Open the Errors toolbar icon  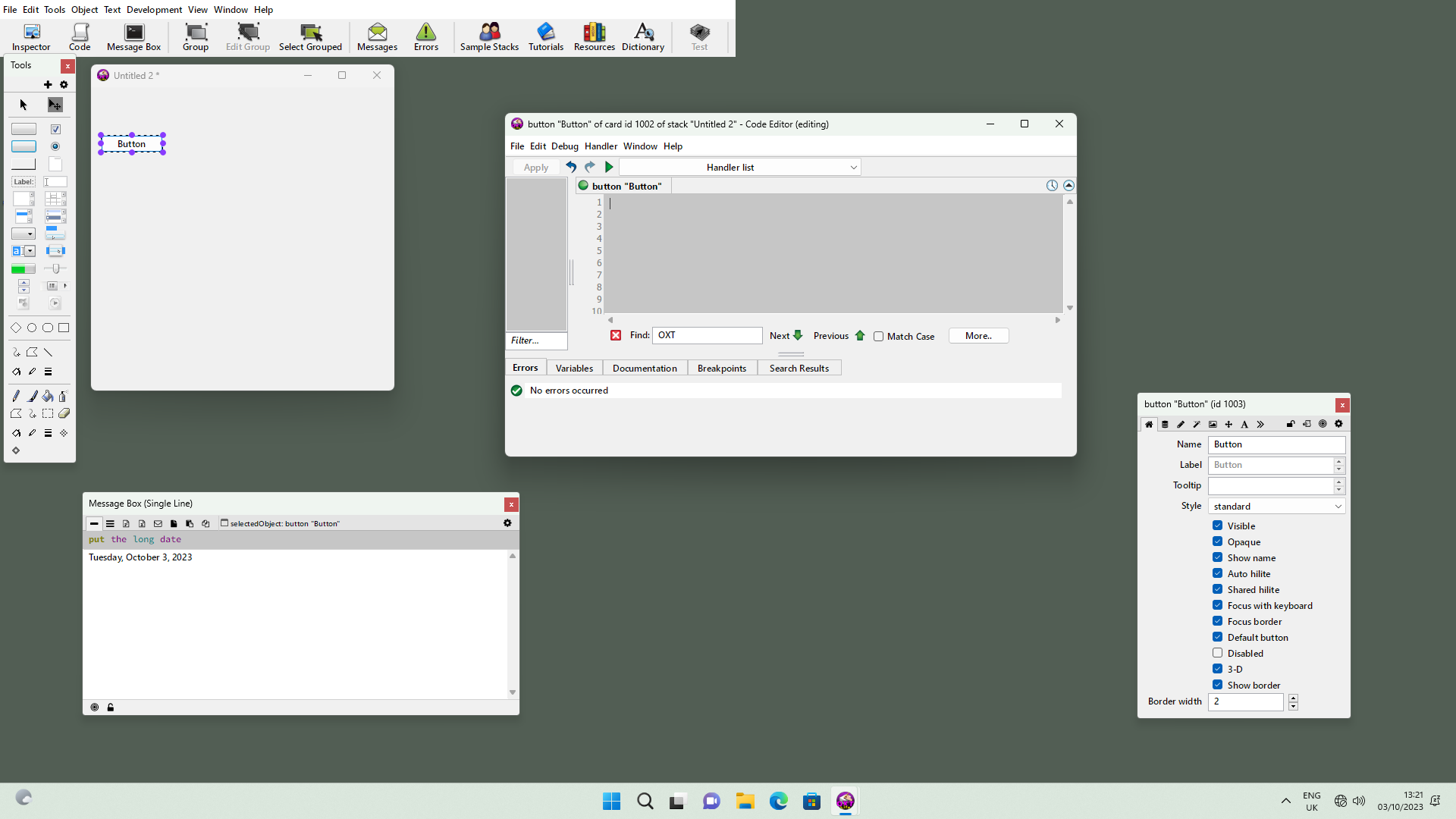(426, 37)
